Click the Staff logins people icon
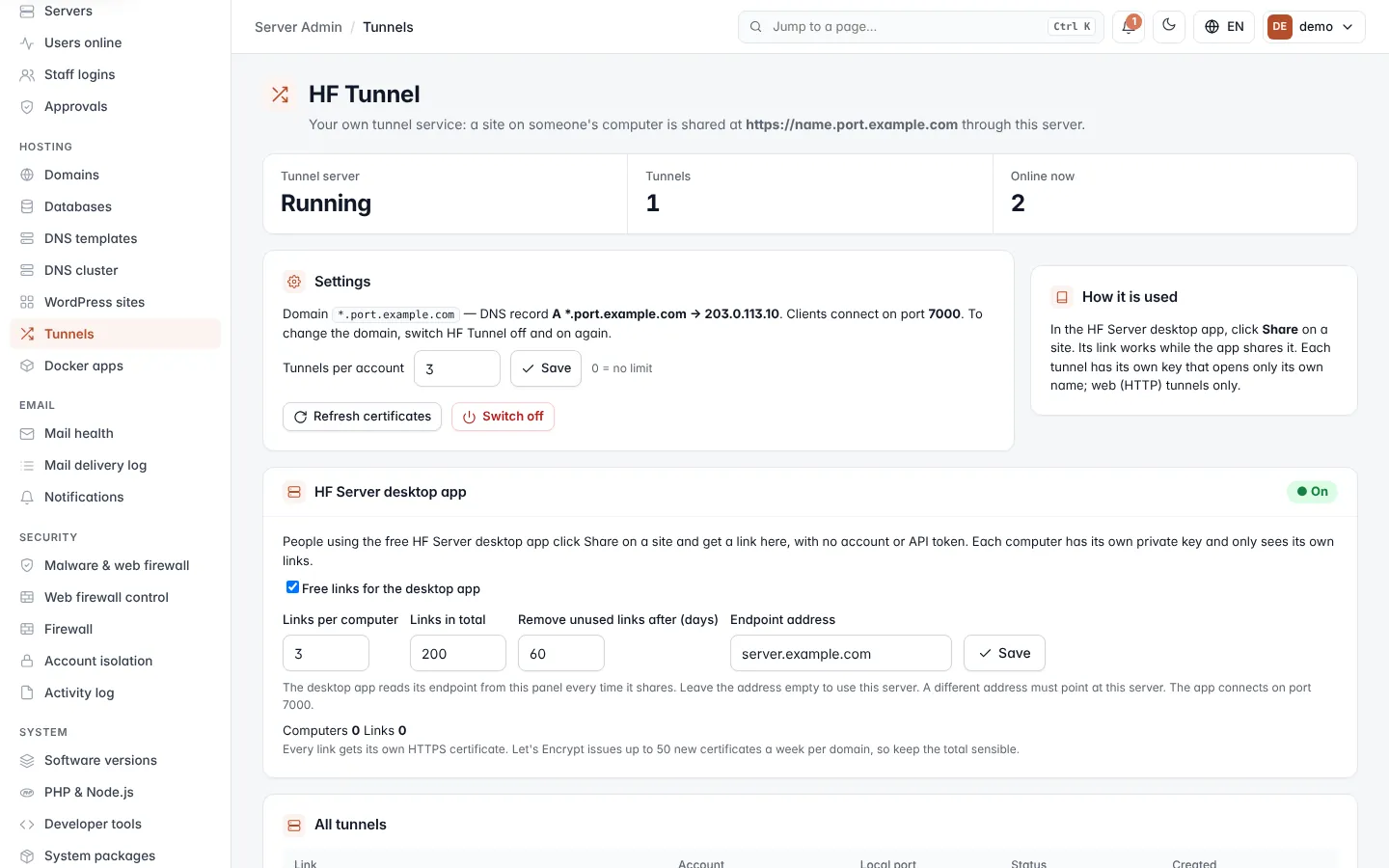The height and width of the screenshot is (868, 1389). click(27, 75)
